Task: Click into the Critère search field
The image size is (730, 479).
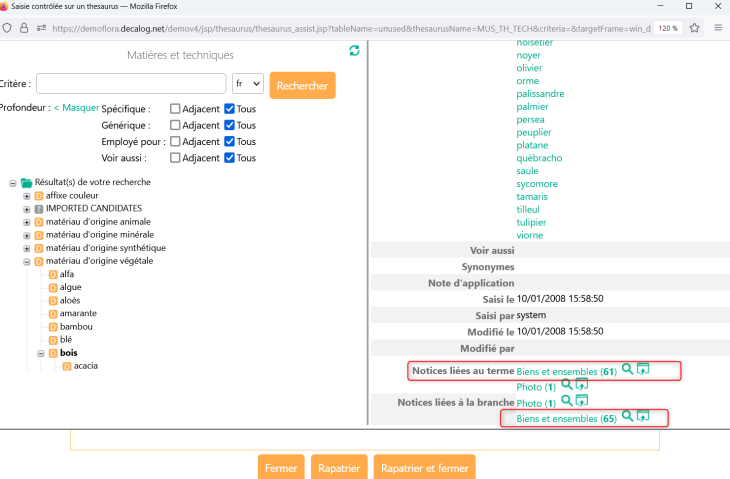Action: pyautogui.click(x=131, y=84)
